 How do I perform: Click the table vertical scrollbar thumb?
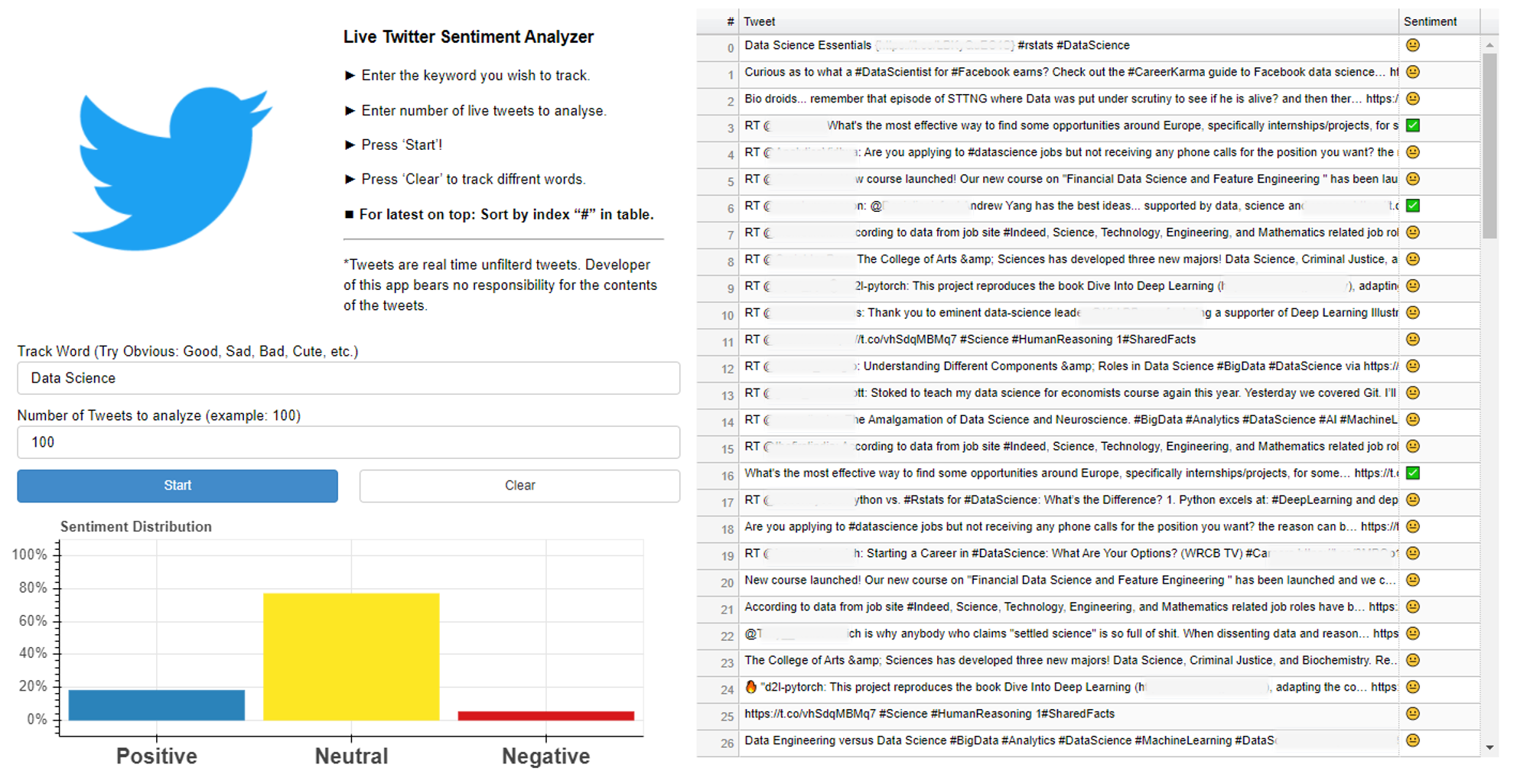[x=1489, y=145]
